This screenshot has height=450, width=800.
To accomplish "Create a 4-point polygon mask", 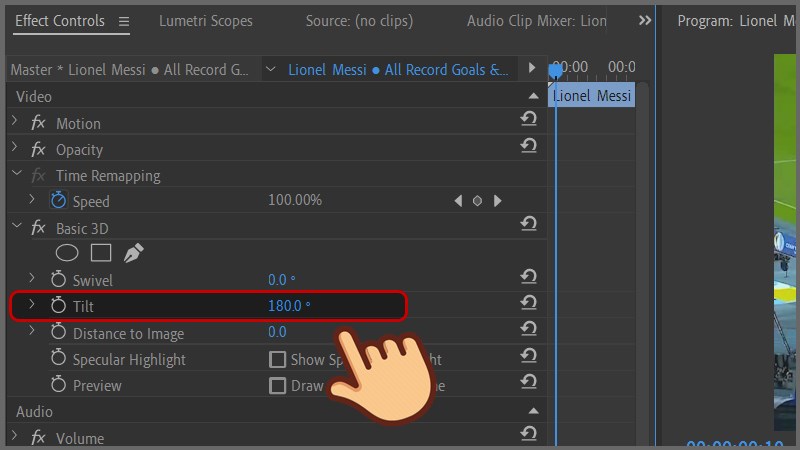I will 101,253.
